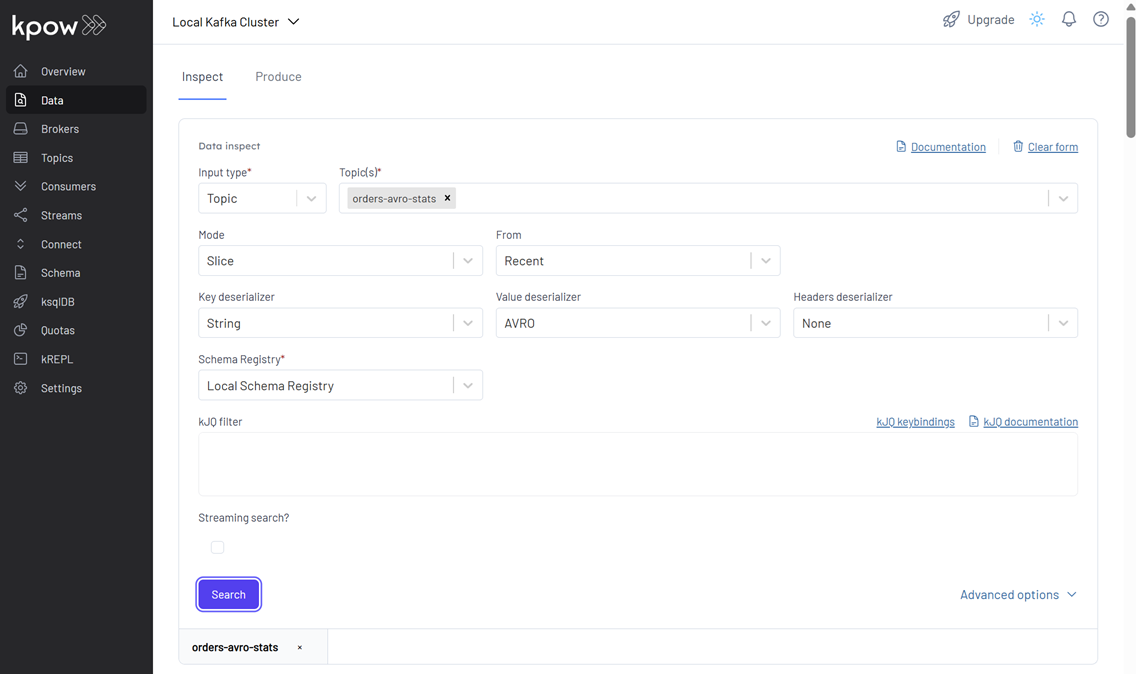Open Schema in the sidebar
Screen dimensions: 1136x674
tap(76, 272)
